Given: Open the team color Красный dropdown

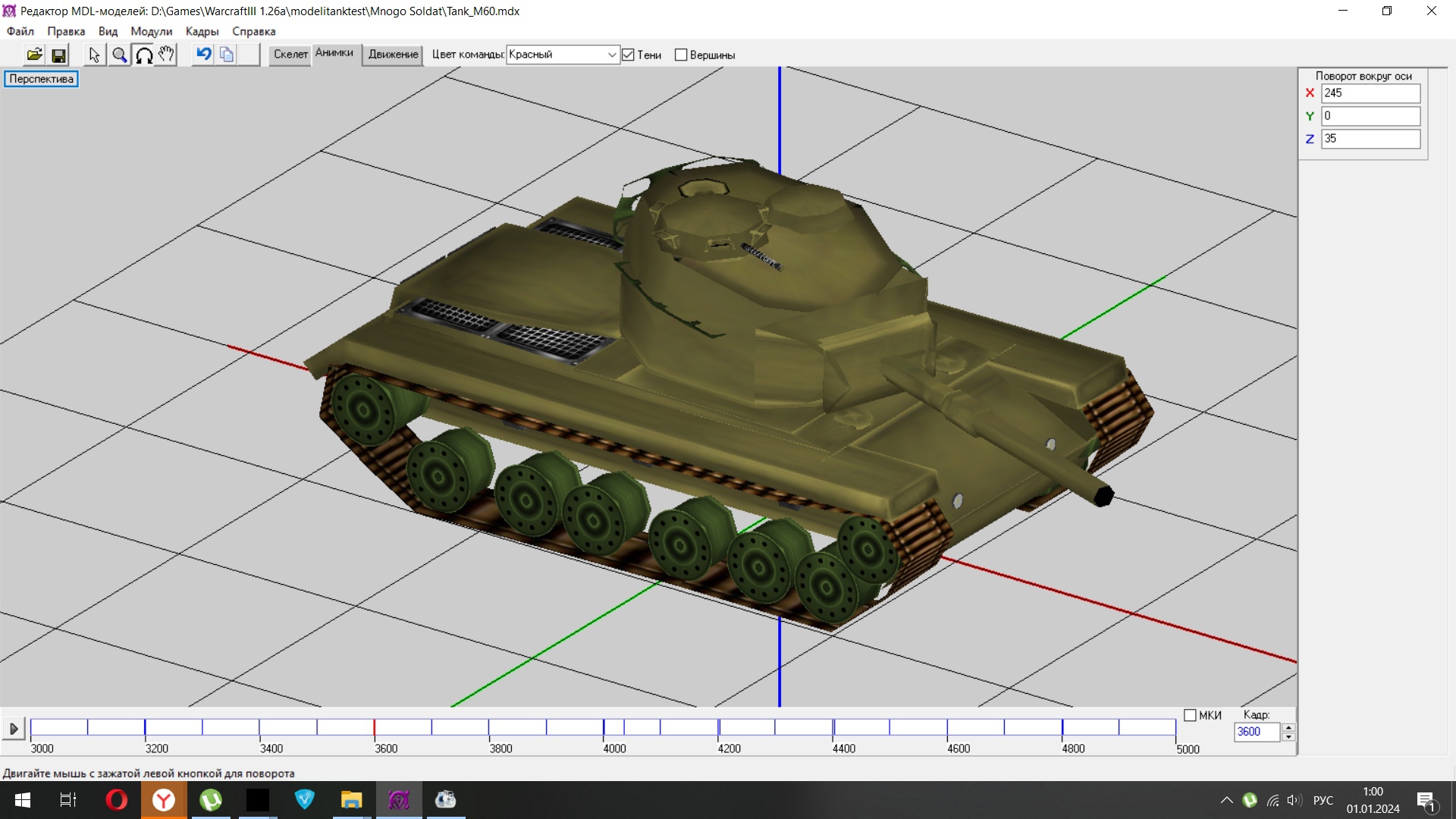Looking at the screenshot, I should 611,55.
